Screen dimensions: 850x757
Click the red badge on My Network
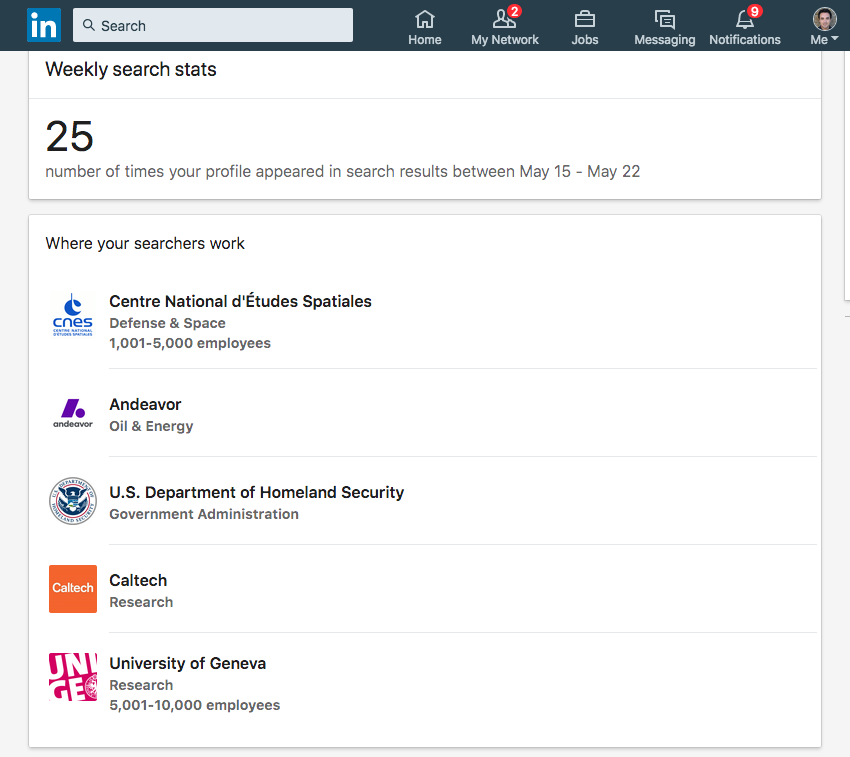[514, 11]
